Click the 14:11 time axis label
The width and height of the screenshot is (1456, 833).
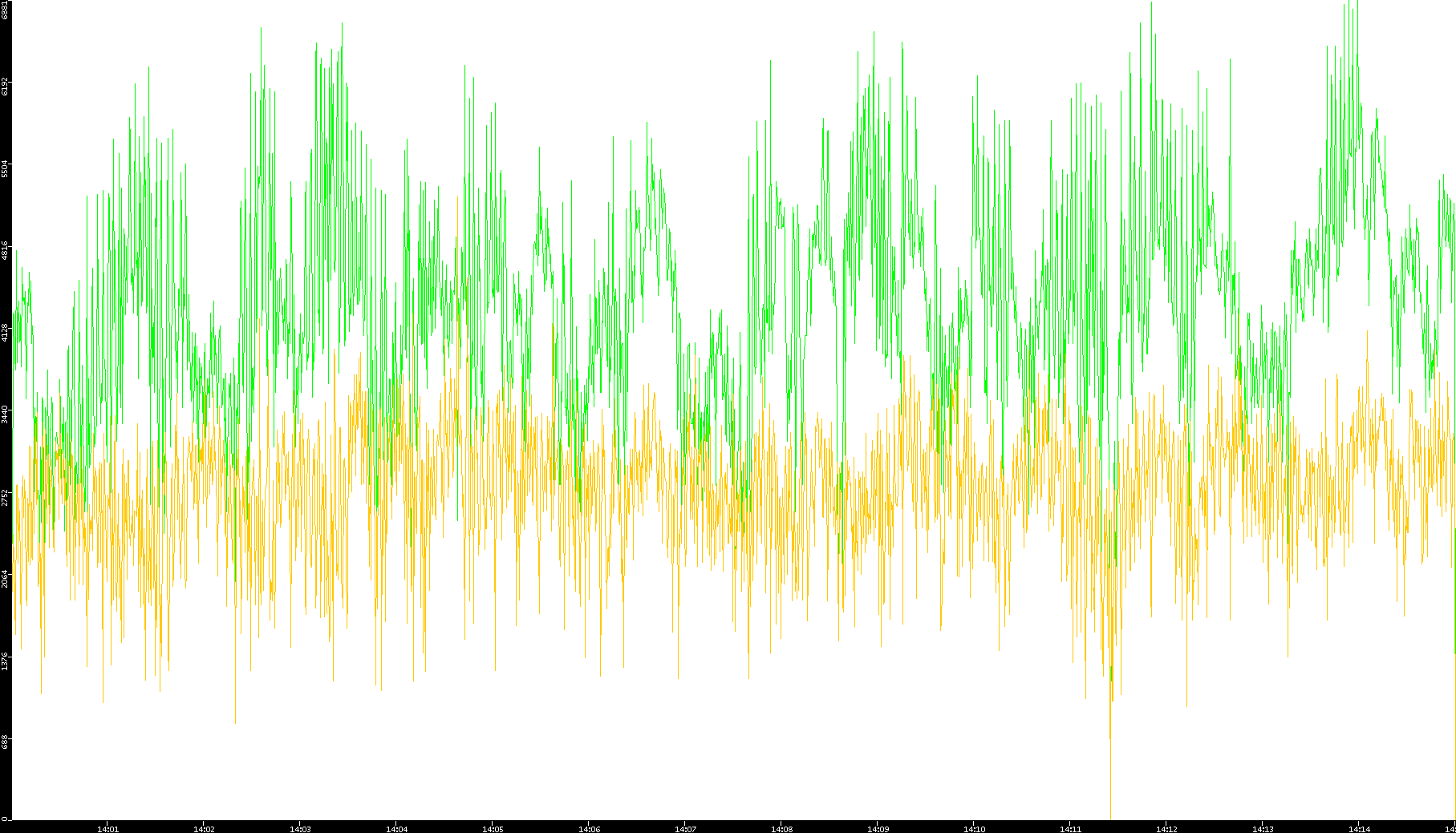click(1070, 828)
